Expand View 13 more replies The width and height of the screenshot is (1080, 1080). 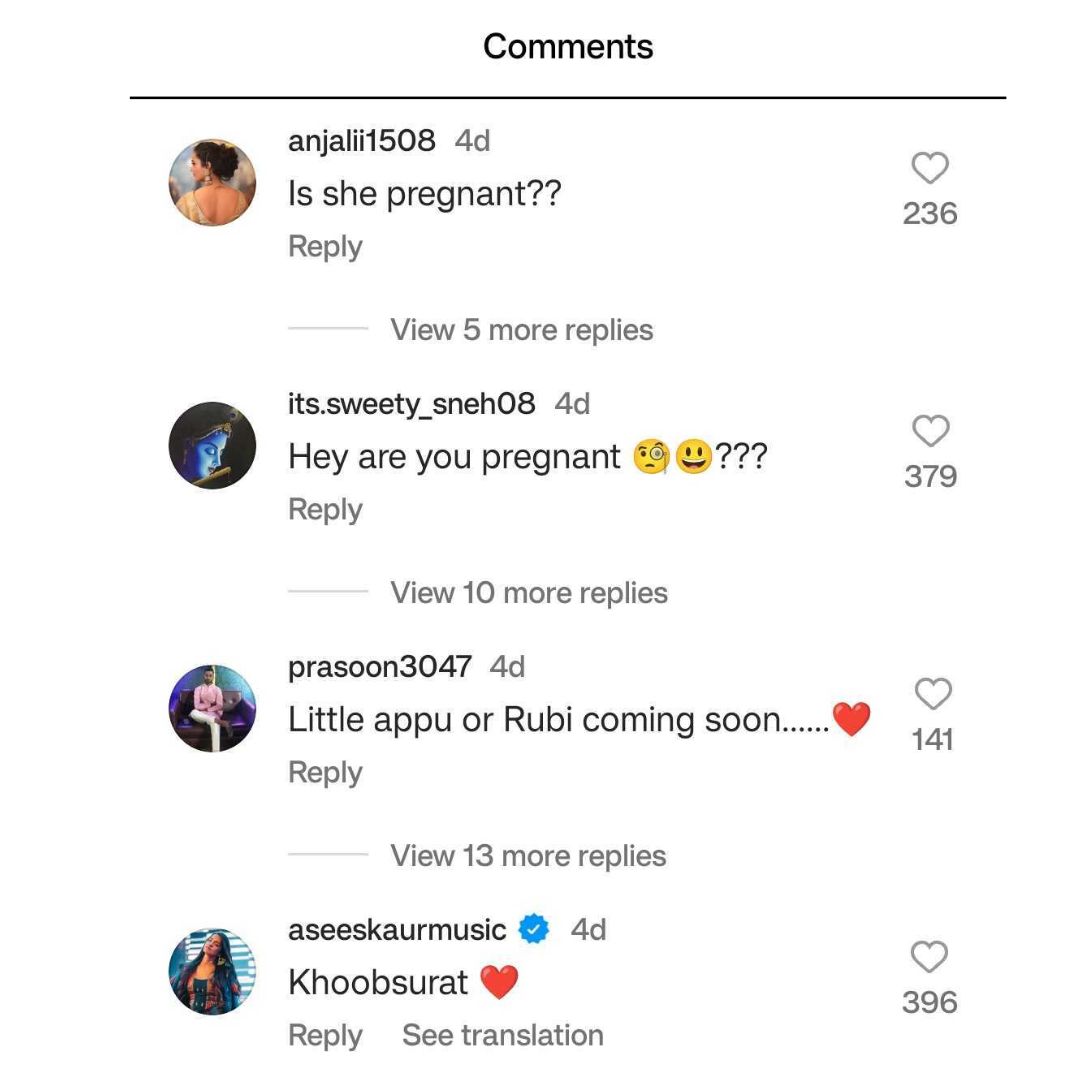click(528, 856)
